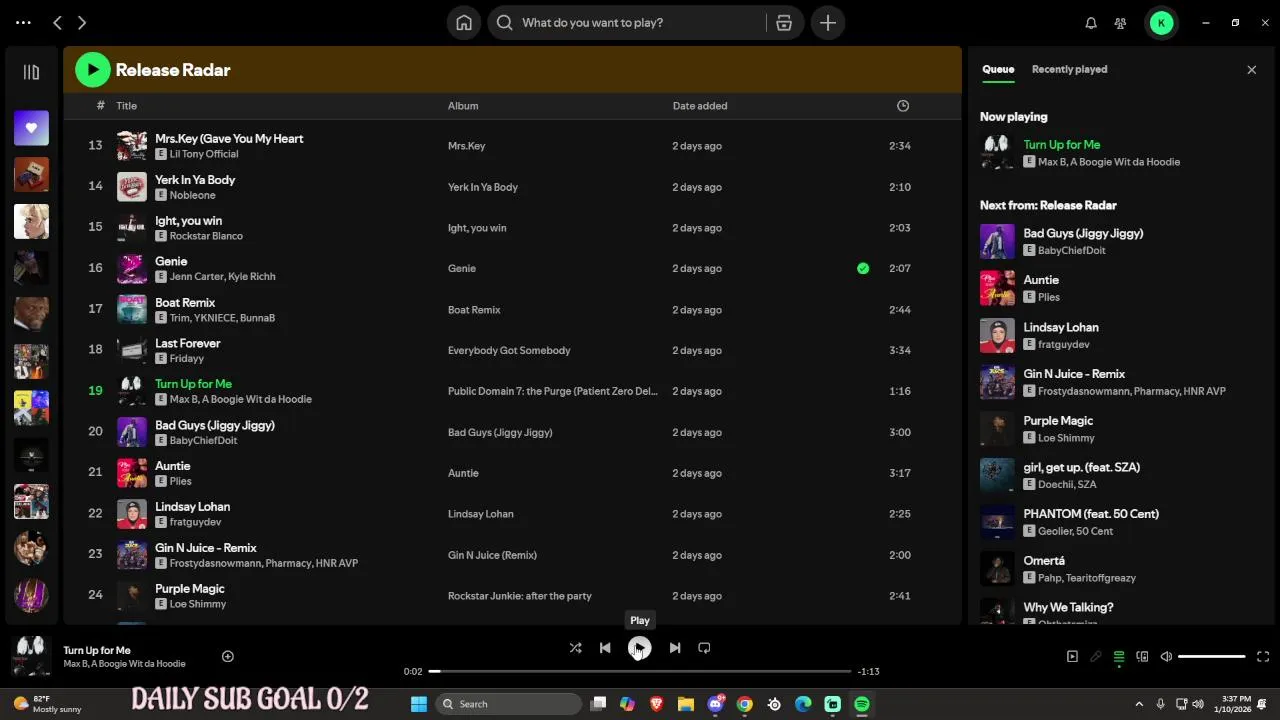This screenshot has height=720, width=1280.
Task: Toggle Now Playing view icon
Action: pos(1072,657)
